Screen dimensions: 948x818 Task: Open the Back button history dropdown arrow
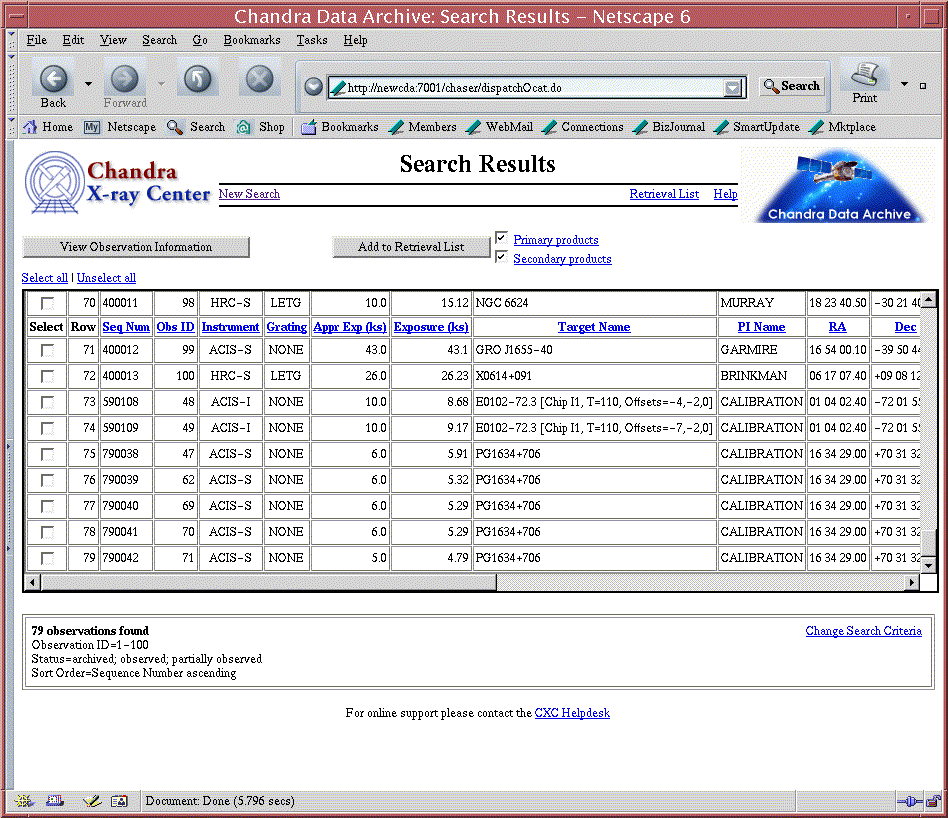pyautogui.click(x=88, y=84)
